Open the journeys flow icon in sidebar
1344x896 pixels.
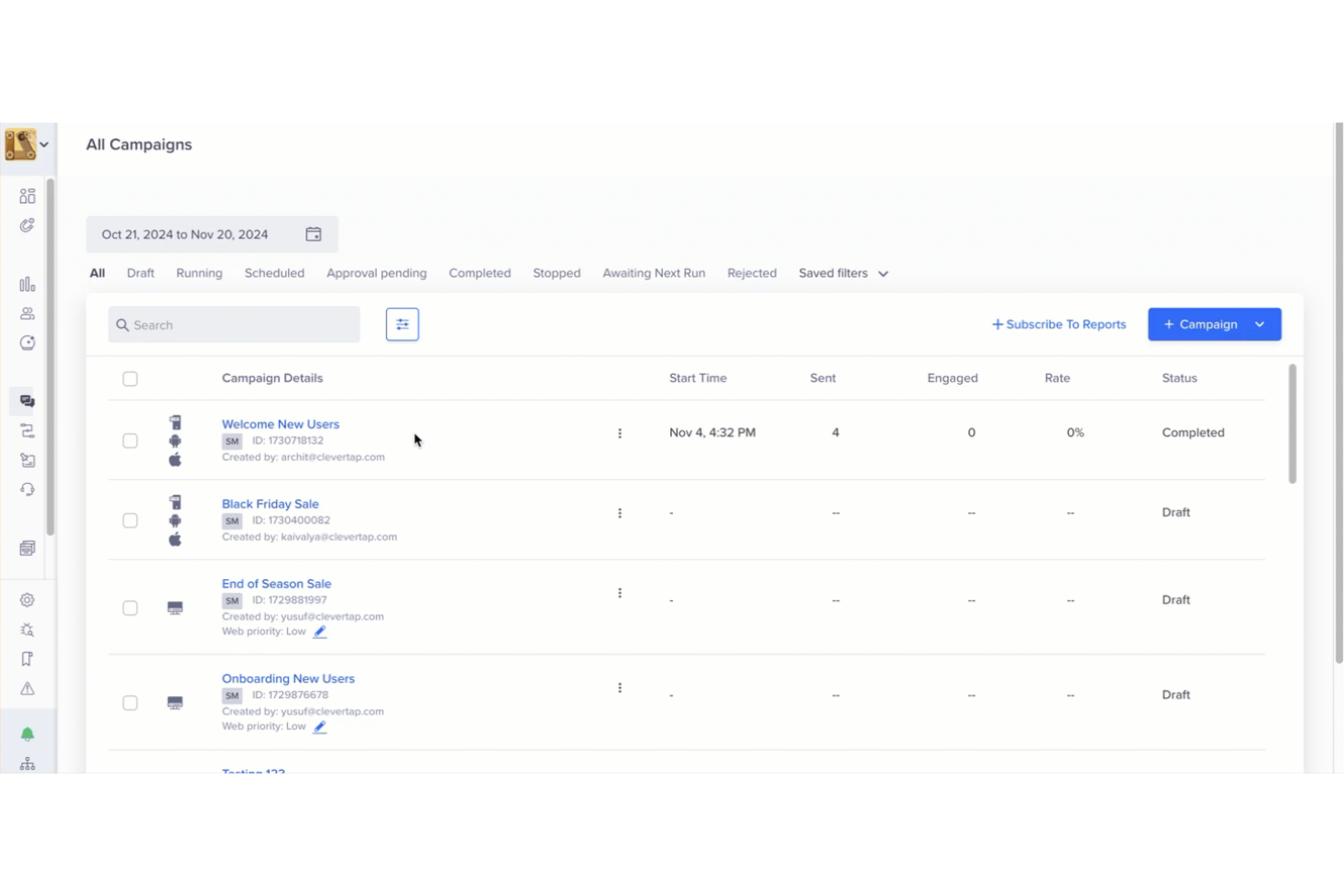point(27,430)
